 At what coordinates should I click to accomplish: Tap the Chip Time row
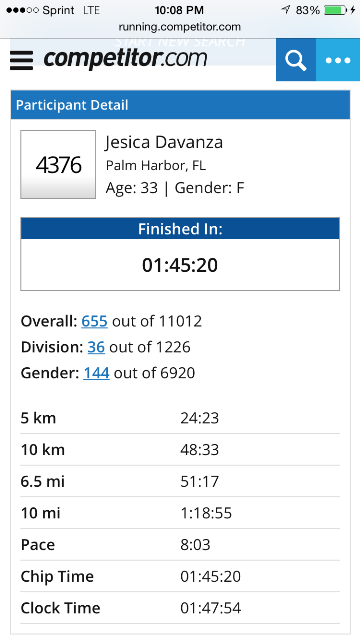(x=180, y=576)
